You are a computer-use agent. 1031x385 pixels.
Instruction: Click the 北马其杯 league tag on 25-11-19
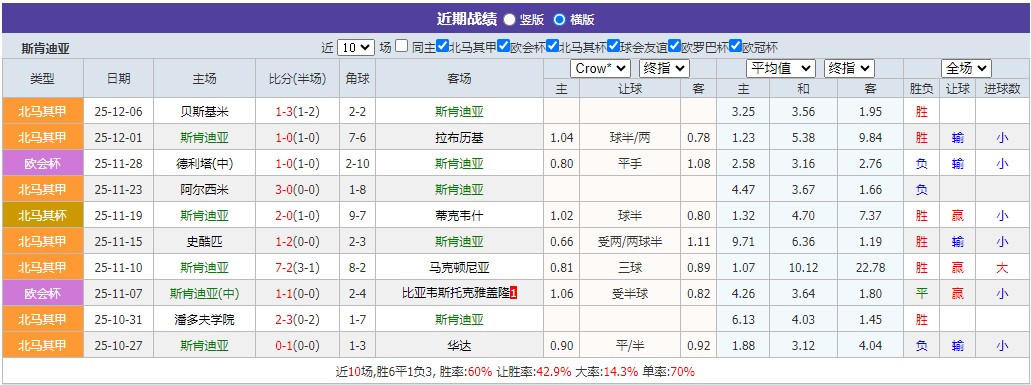click(x=43, y=215)
